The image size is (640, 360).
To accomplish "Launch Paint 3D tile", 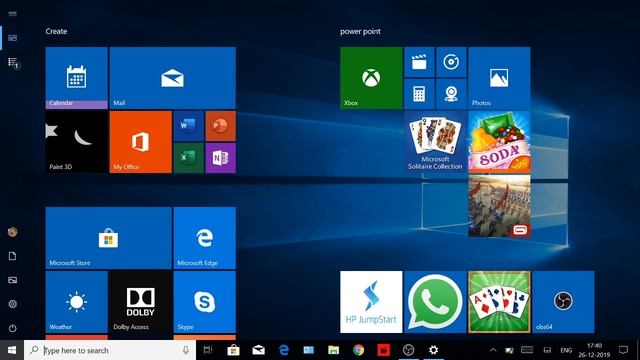I will 76,142.
